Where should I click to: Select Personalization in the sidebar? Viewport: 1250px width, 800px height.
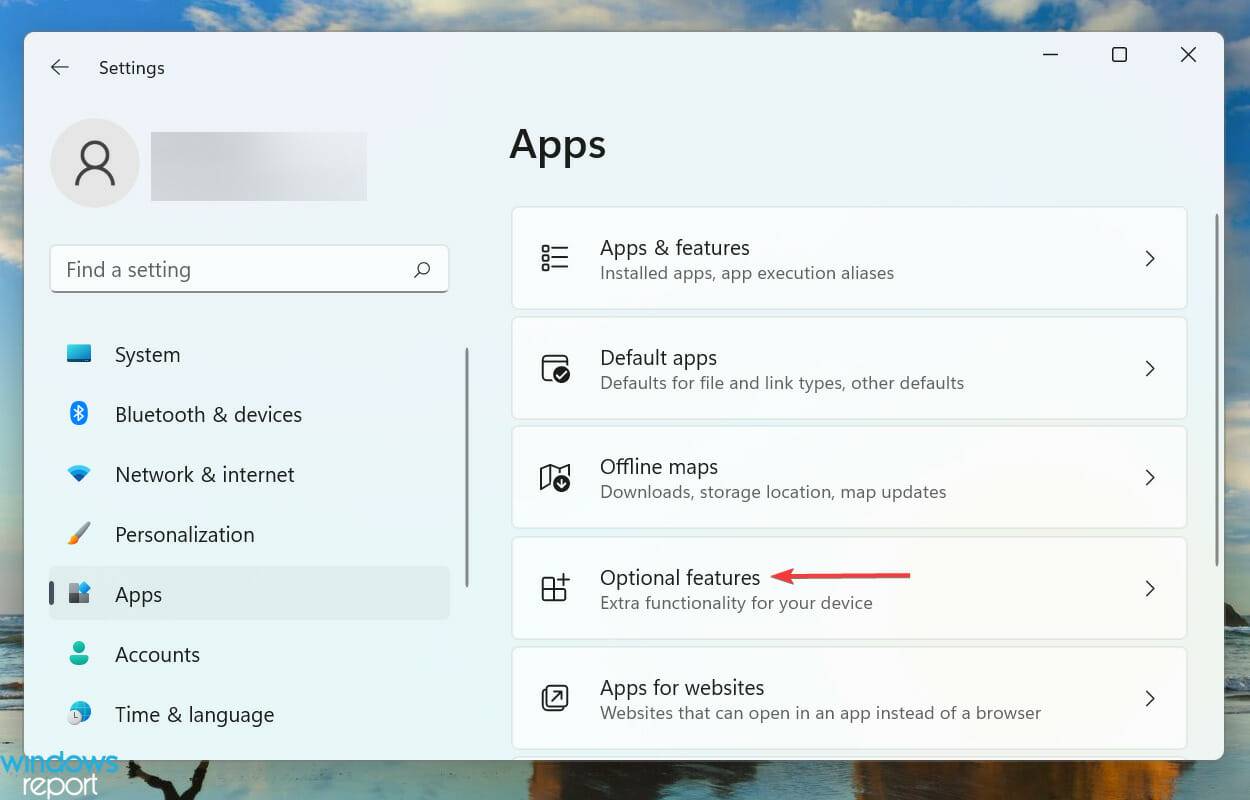pos(184,534)
